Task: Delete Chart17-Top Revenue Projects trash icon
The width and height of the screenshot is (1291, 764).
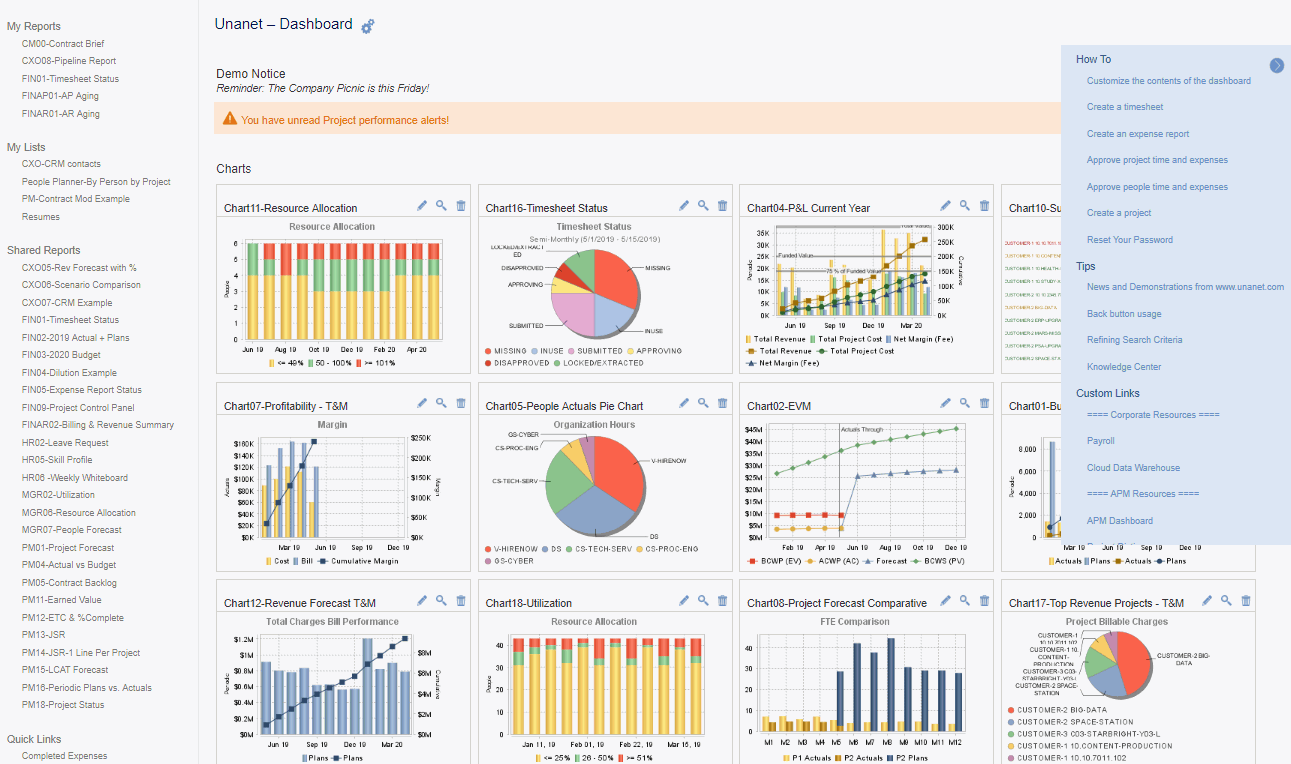Action: pyautogui.click(x=1246, y=600)
